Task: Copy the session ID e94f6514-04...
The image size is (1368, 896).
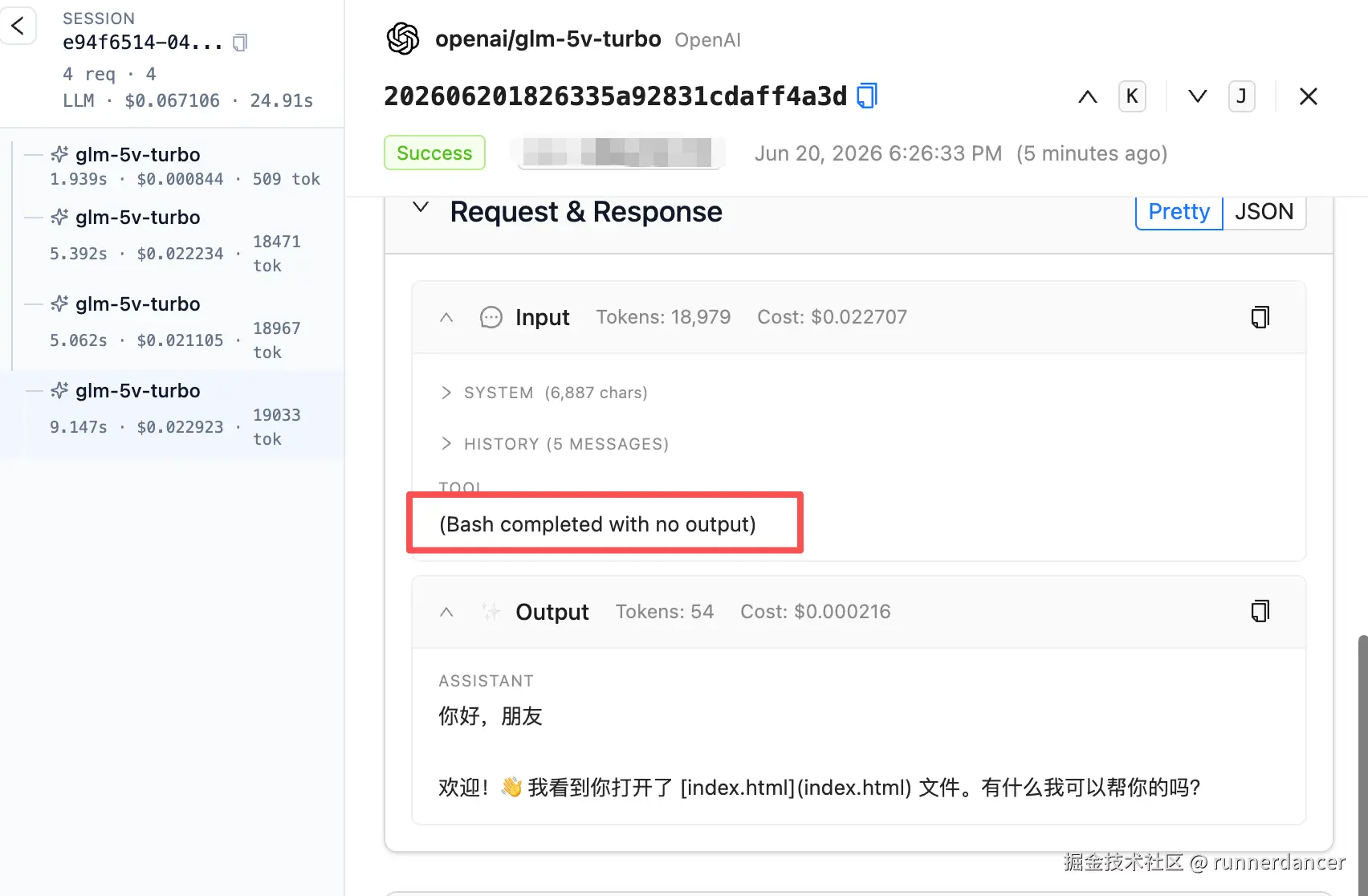Action: [x=239, y=43]
